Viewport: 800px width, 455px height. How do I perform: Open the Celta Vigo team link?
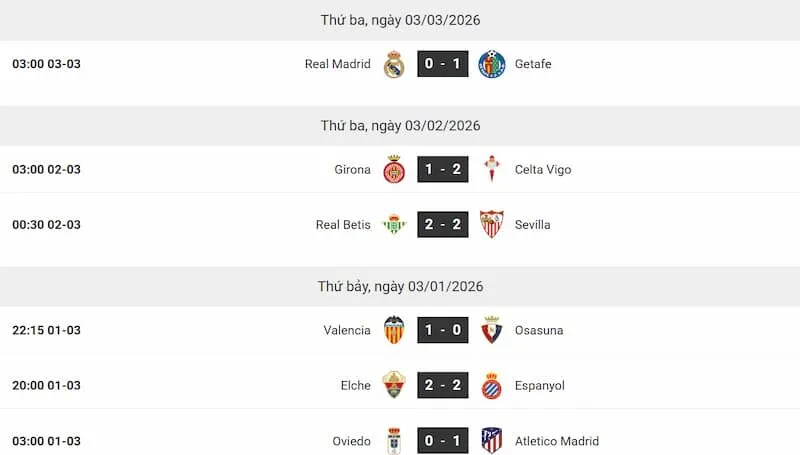click(543, 170)
